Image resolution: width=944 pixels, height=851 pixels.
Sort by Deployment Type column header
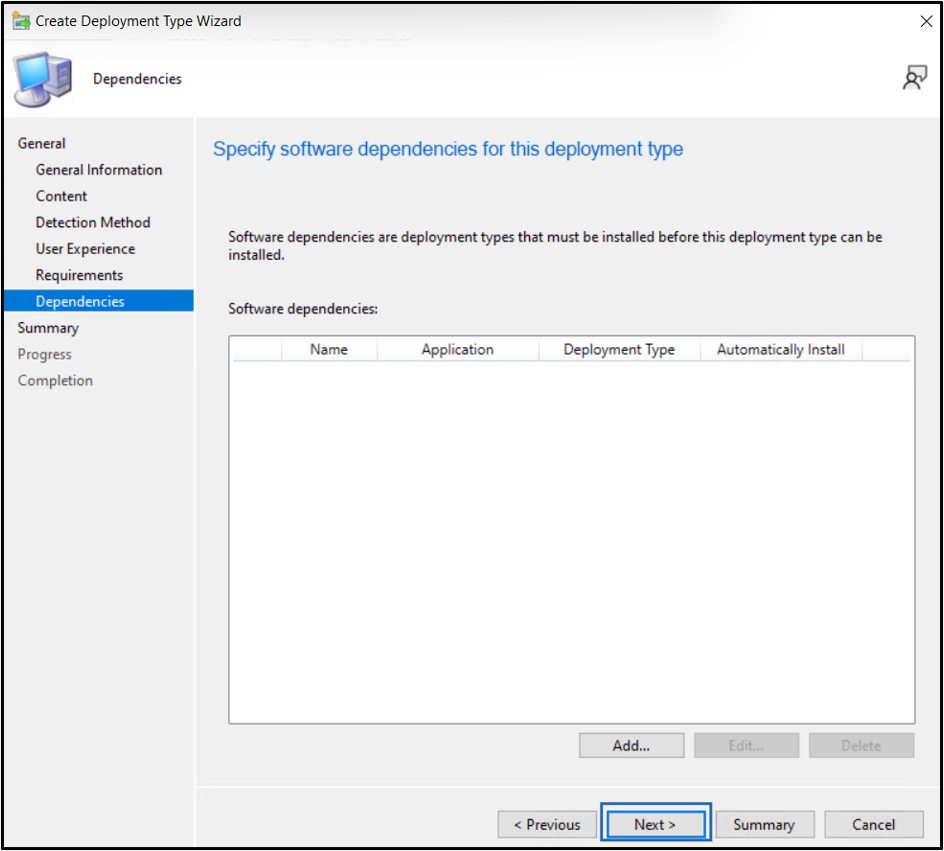click(x=619, y=350)
